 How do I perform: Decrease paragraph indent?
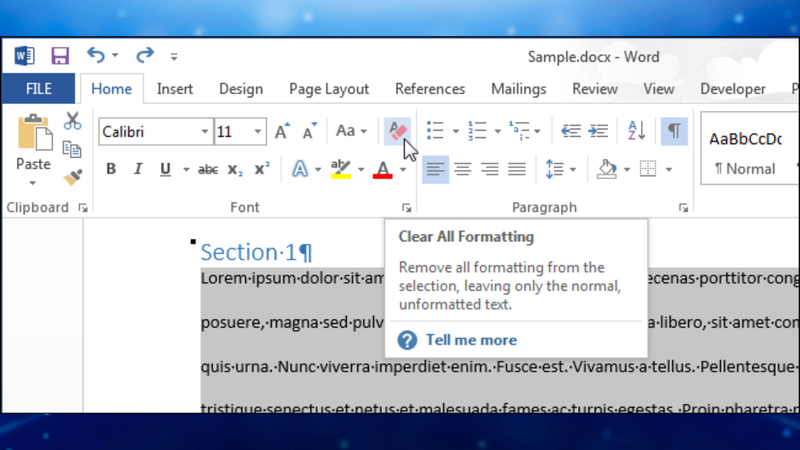tap(570, 131)
